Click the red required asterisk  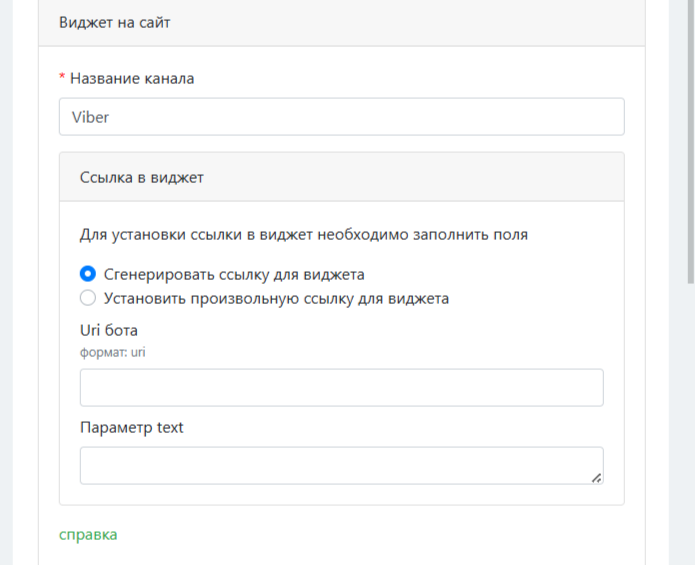62,78
